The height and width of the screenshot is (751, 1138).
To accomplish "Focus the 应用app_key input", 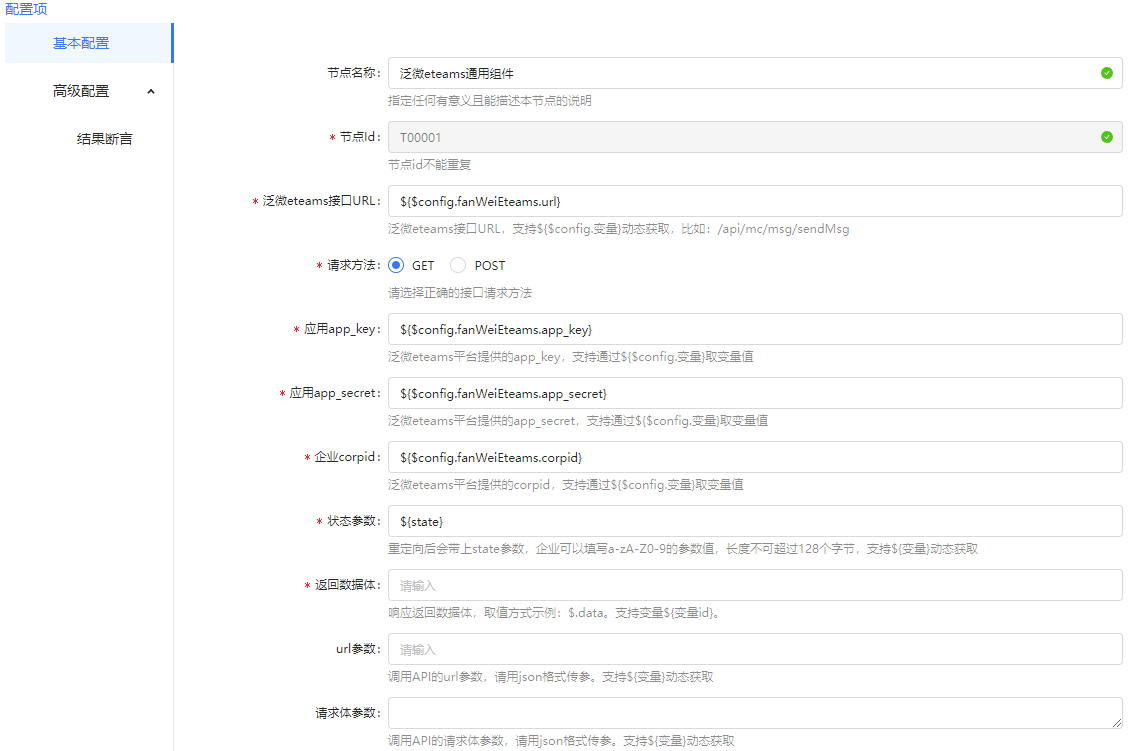I will pos(754,329).
